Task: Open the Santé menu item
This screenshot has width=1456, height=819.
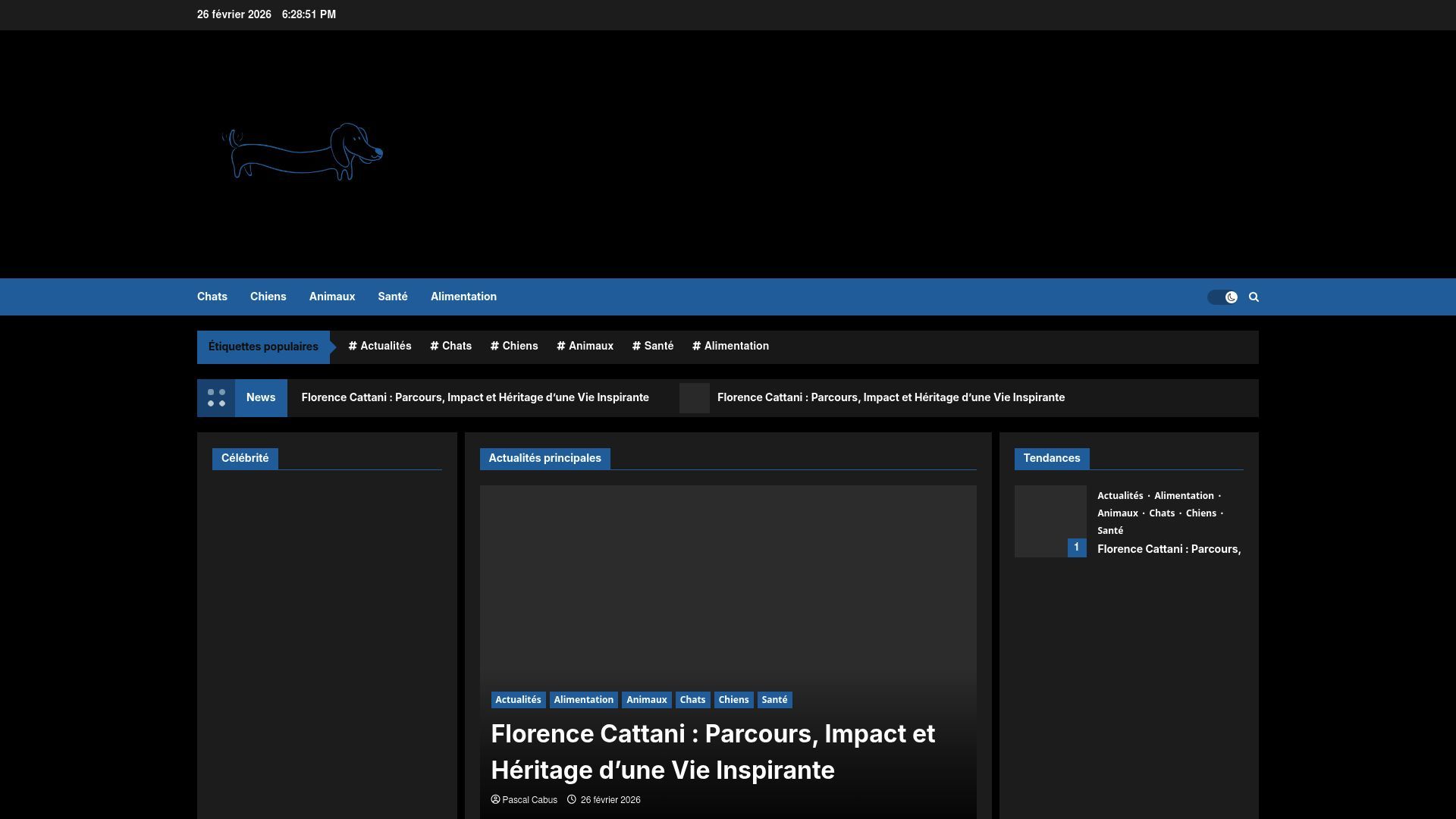Action: (x=393, y=297)
